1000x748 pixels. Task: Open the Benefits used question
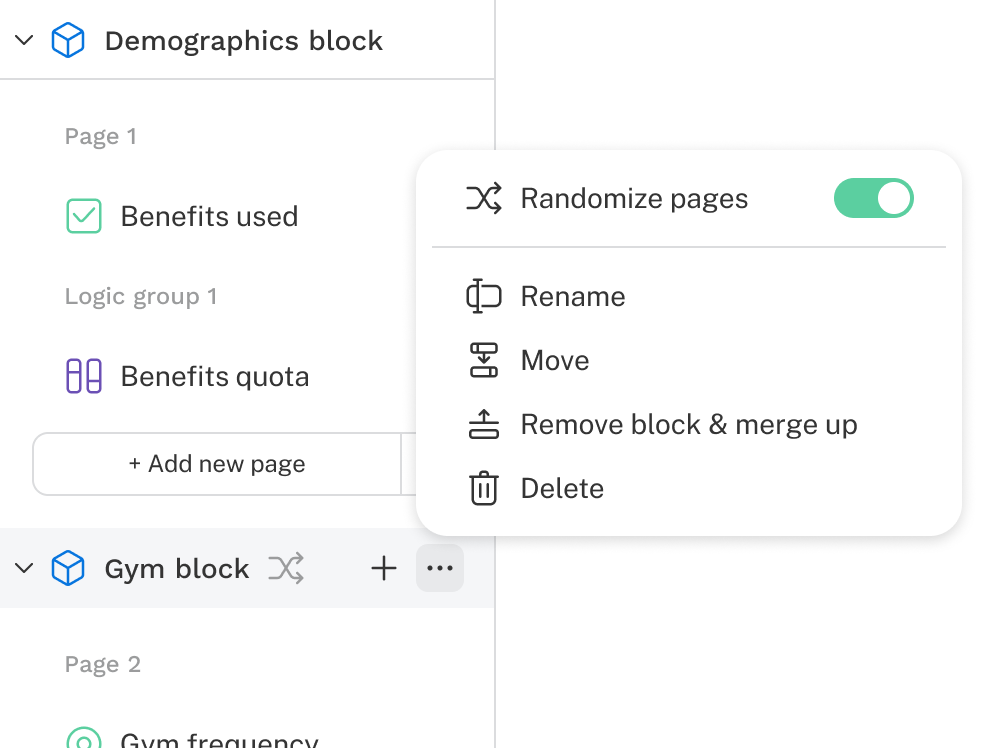tap(209, 217)
